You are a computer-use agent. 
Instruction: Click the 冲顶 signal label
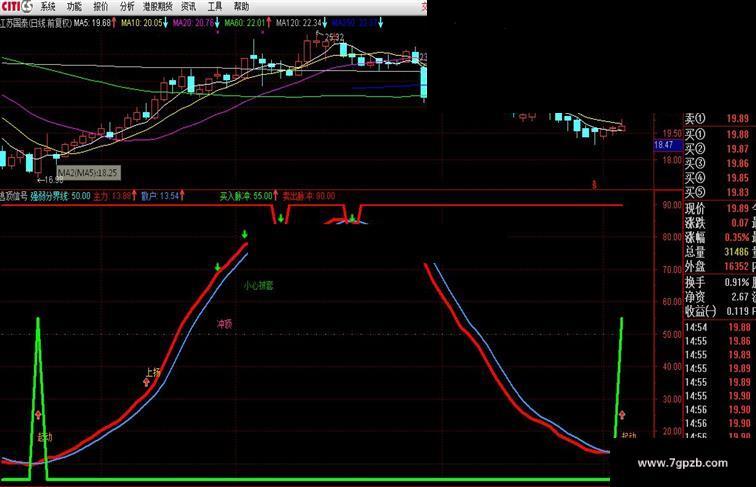pyautogui.click(x=224, y=324)
